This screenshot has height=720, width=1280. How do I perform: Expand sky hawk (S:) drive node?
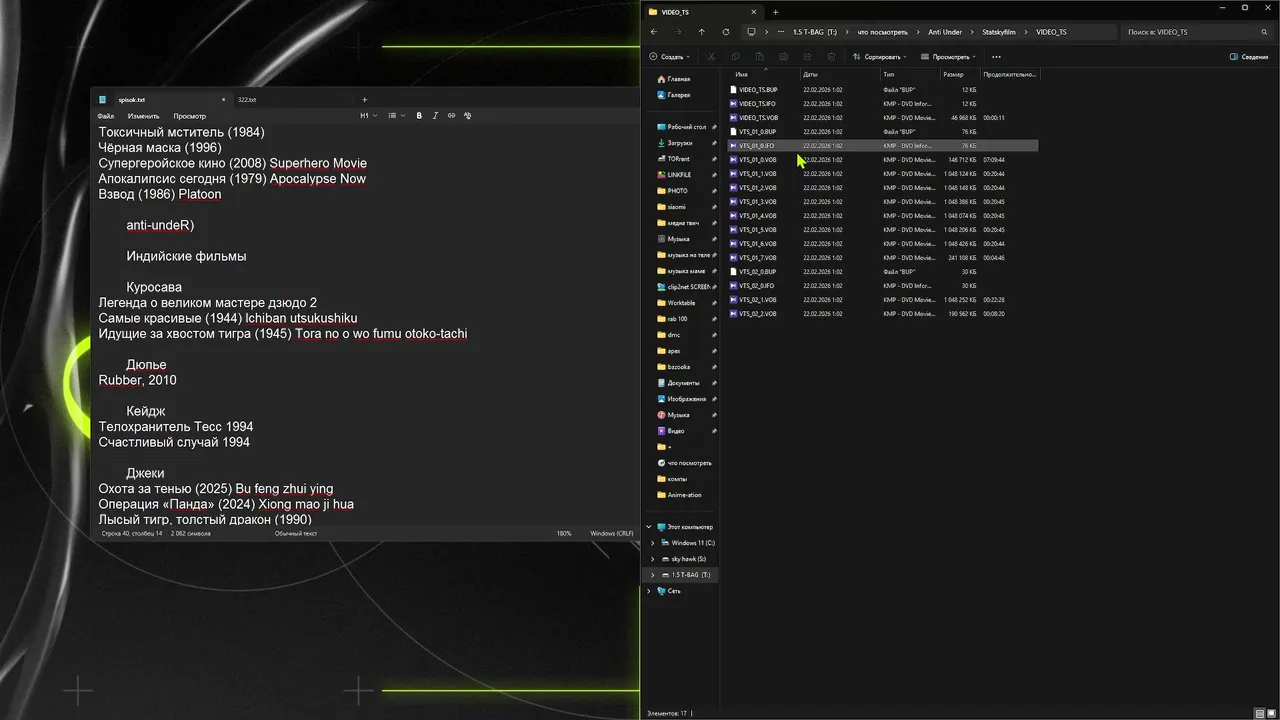pos(653,559)
